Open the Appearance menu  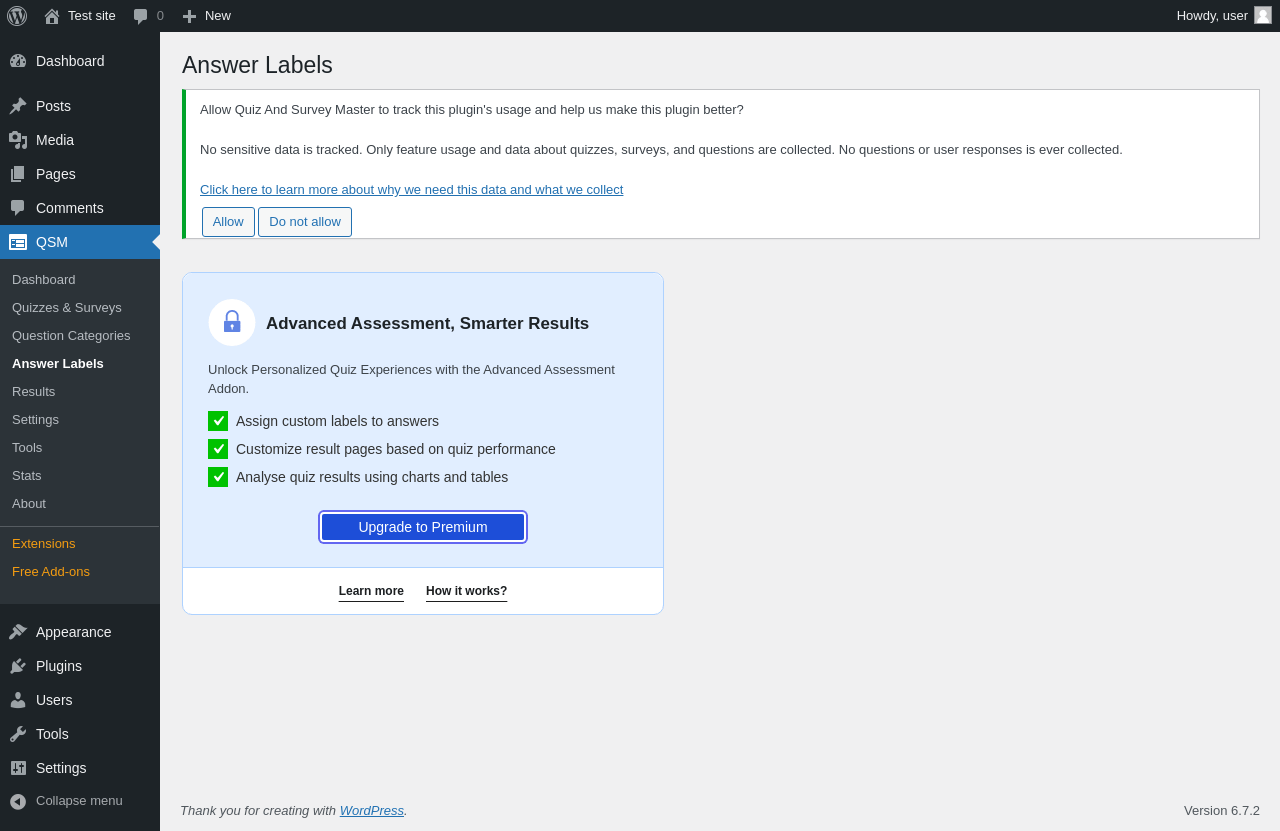click(x=80, y=632)
